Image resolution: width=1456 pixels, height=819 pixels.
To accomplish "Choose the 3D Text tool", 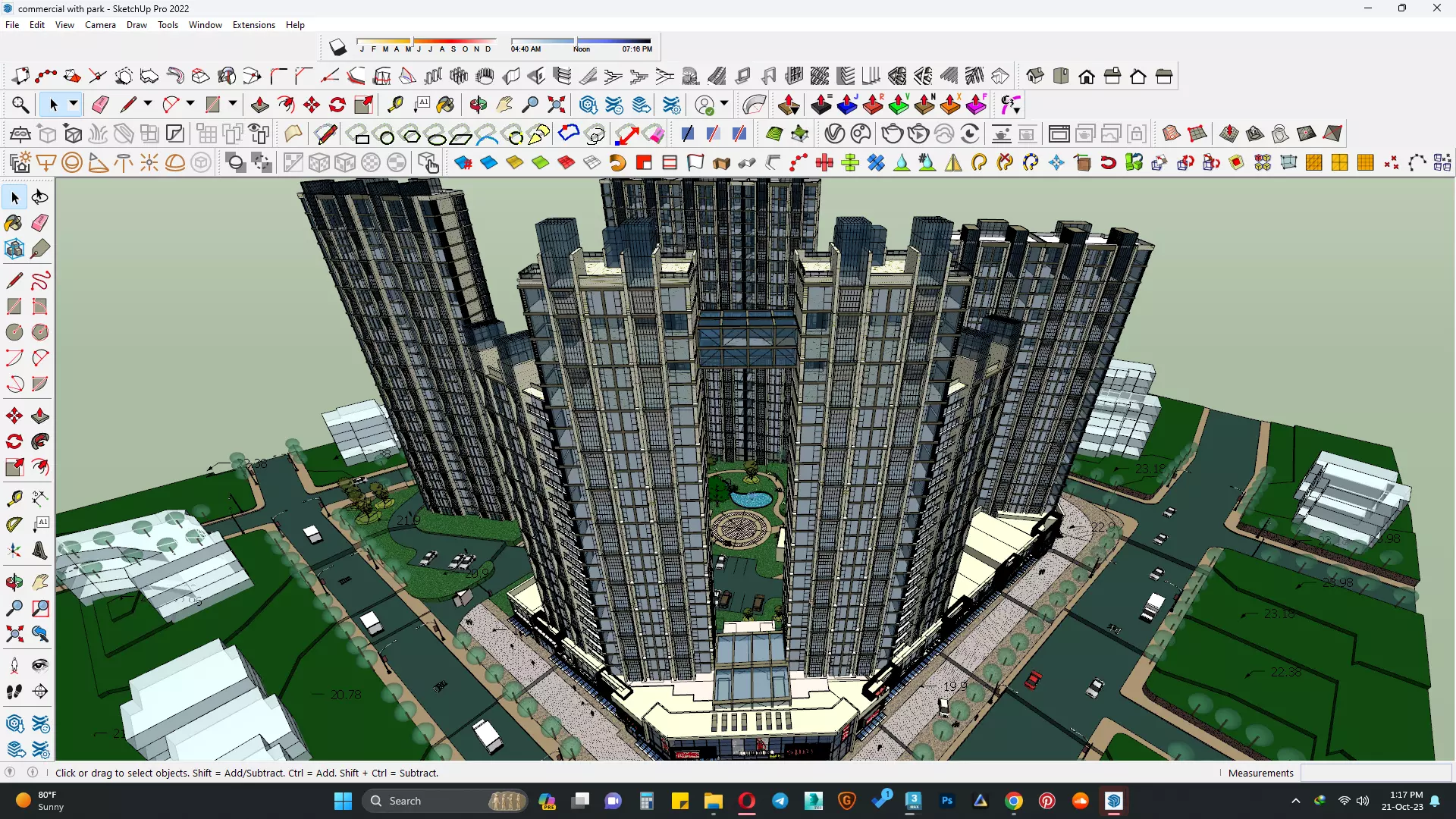I will point(40,551).
